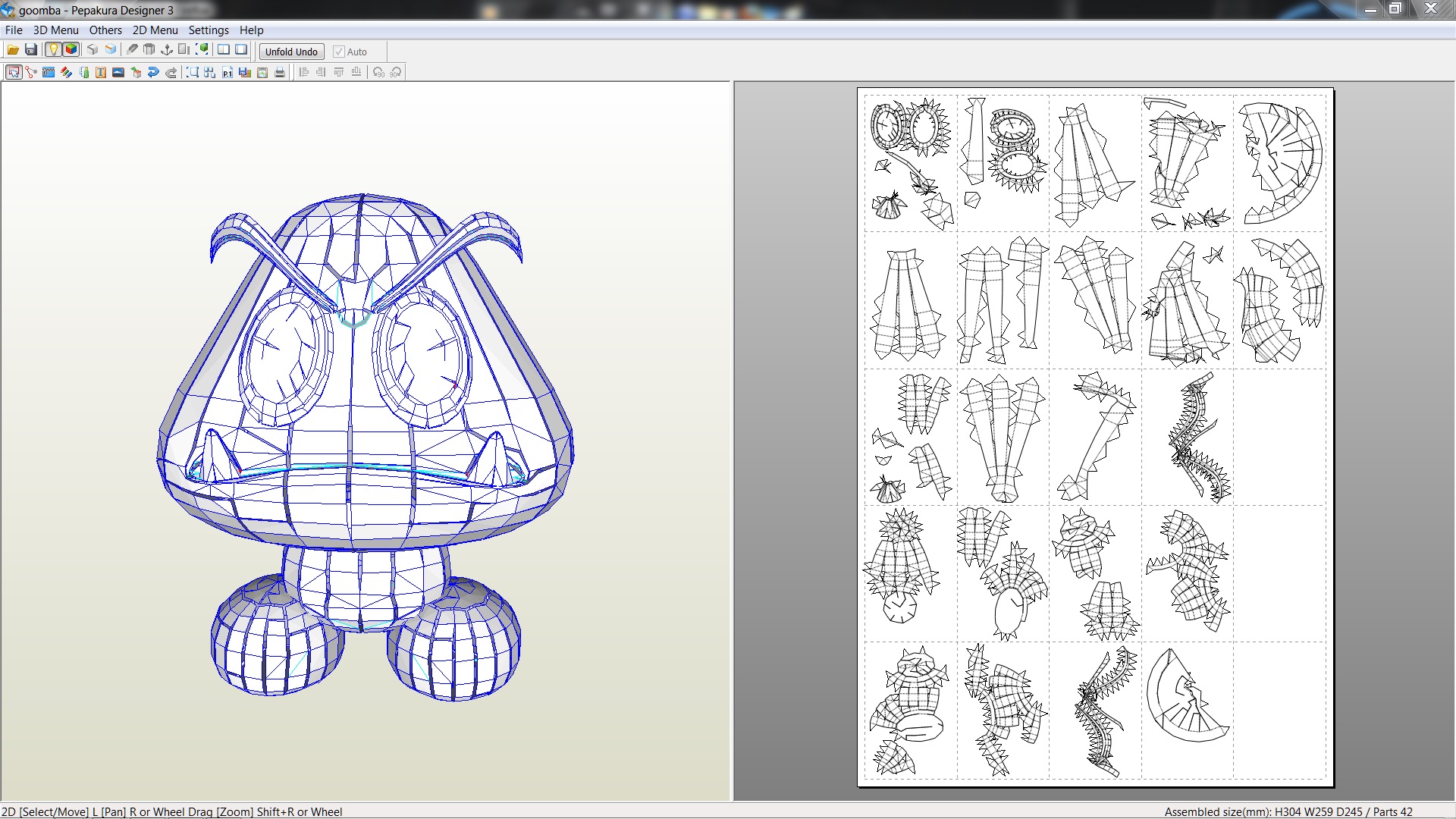Click the P.1 page number icon
1456x819 pixels.
point(227,73)
